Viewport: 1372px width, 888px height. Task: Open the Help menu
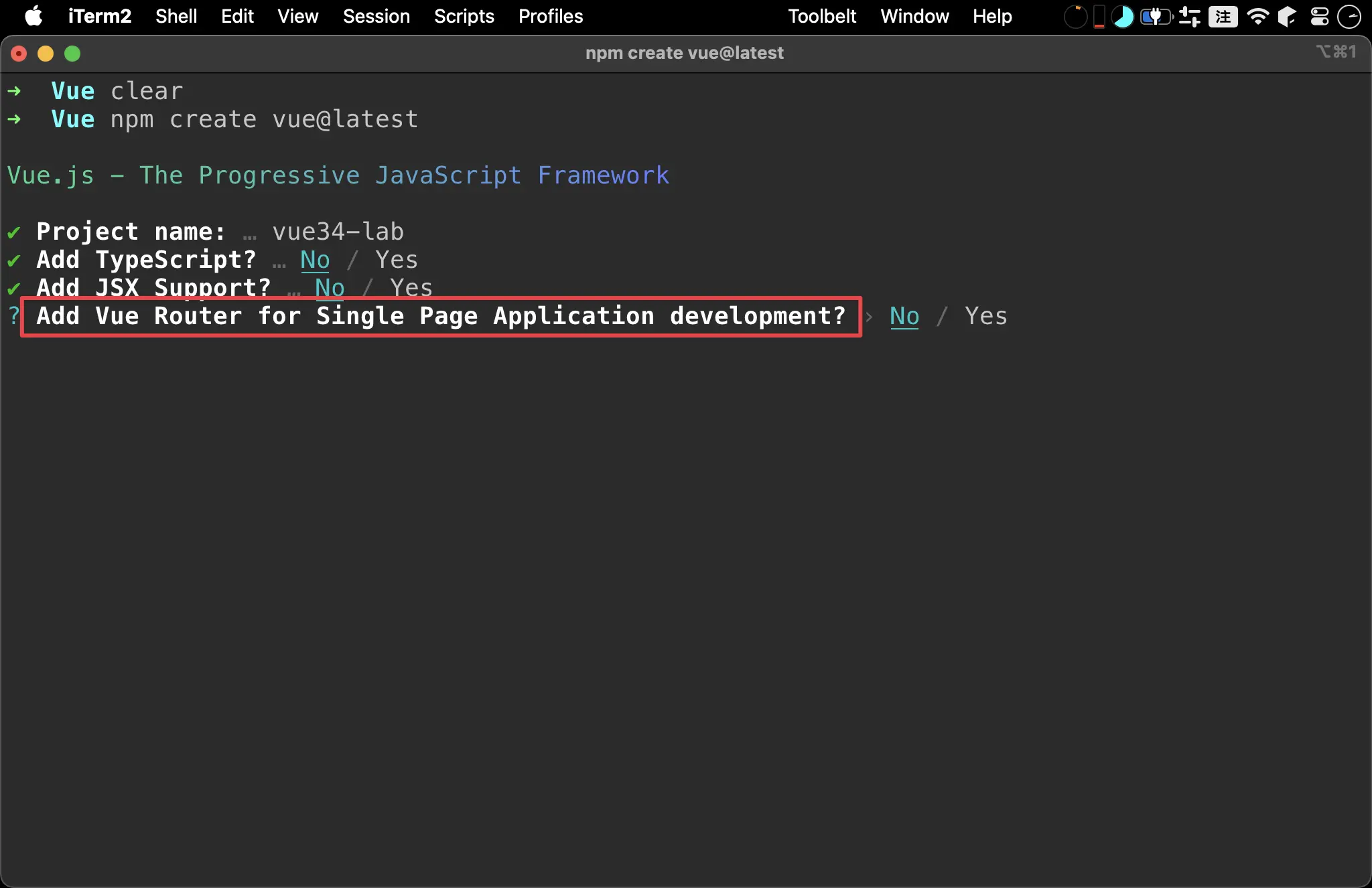pos(992,16)
